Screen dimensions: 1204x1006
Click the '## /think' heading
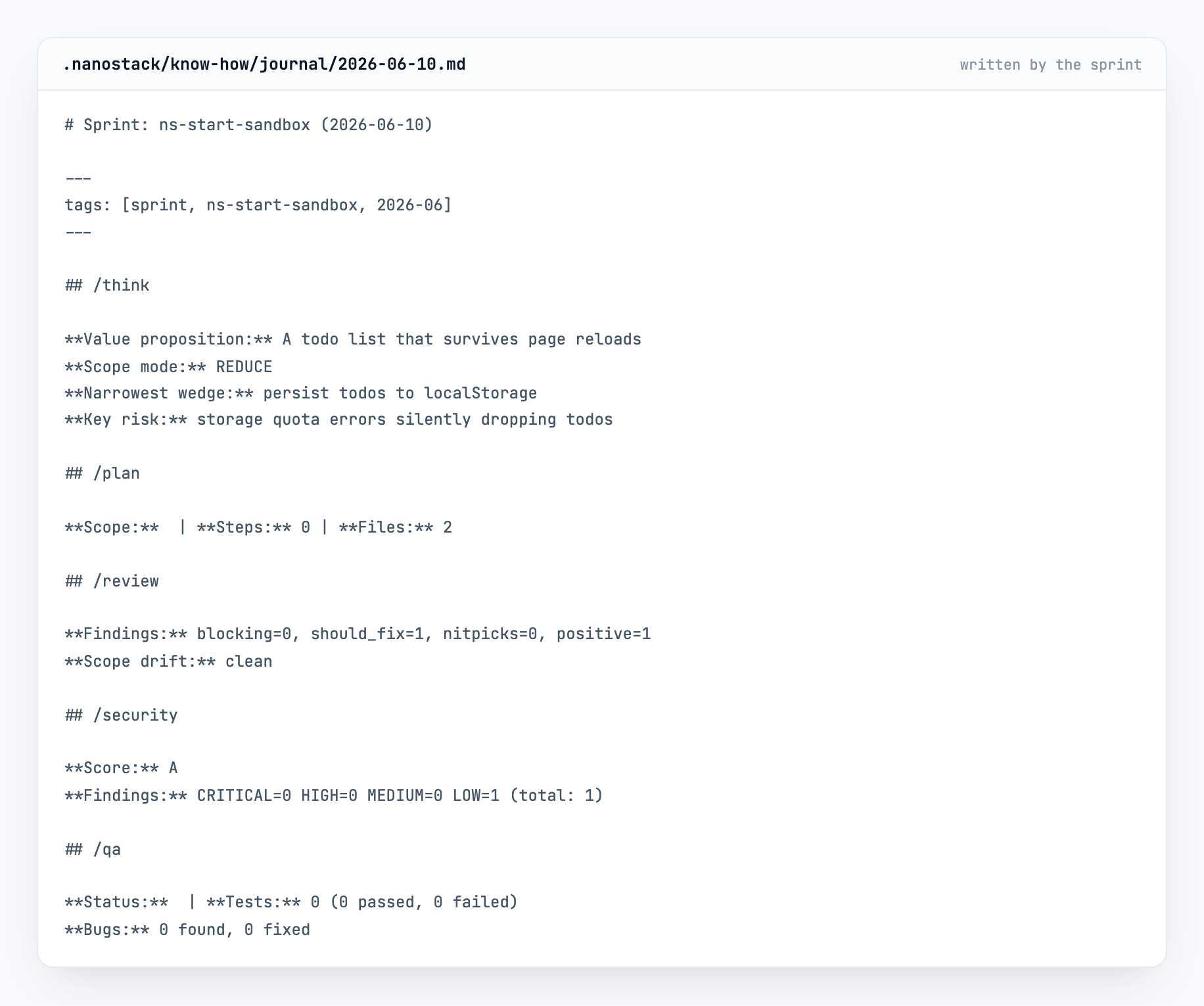(107, 285)
